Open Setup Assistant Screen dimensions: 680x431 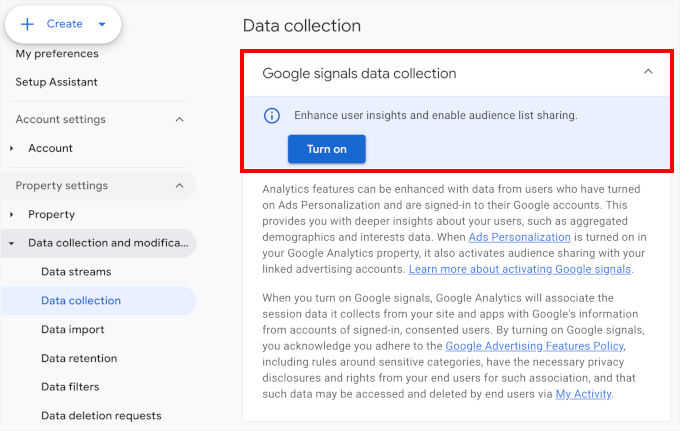pyautogui.click(x=57, y=82)
